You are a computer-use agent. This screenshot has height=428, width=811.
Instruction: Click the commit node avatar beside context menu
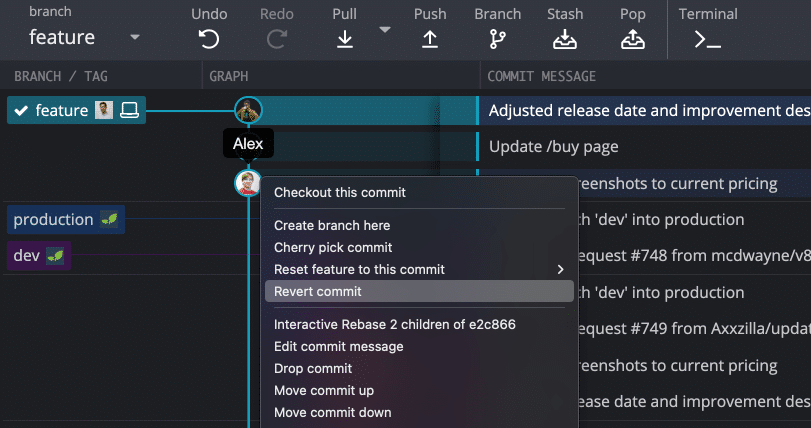pos(247,183)
